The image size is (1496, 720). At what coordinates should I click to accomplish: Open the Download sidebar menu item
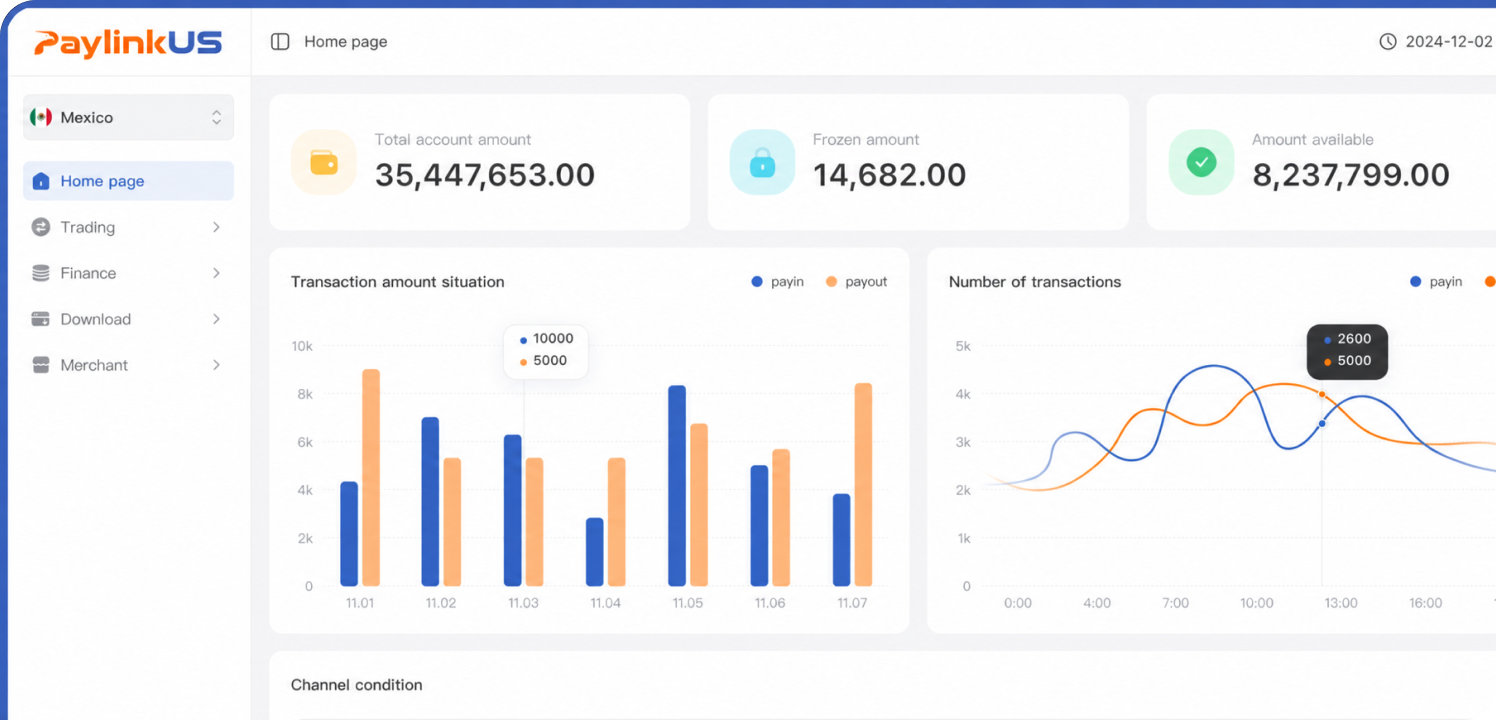128,319
